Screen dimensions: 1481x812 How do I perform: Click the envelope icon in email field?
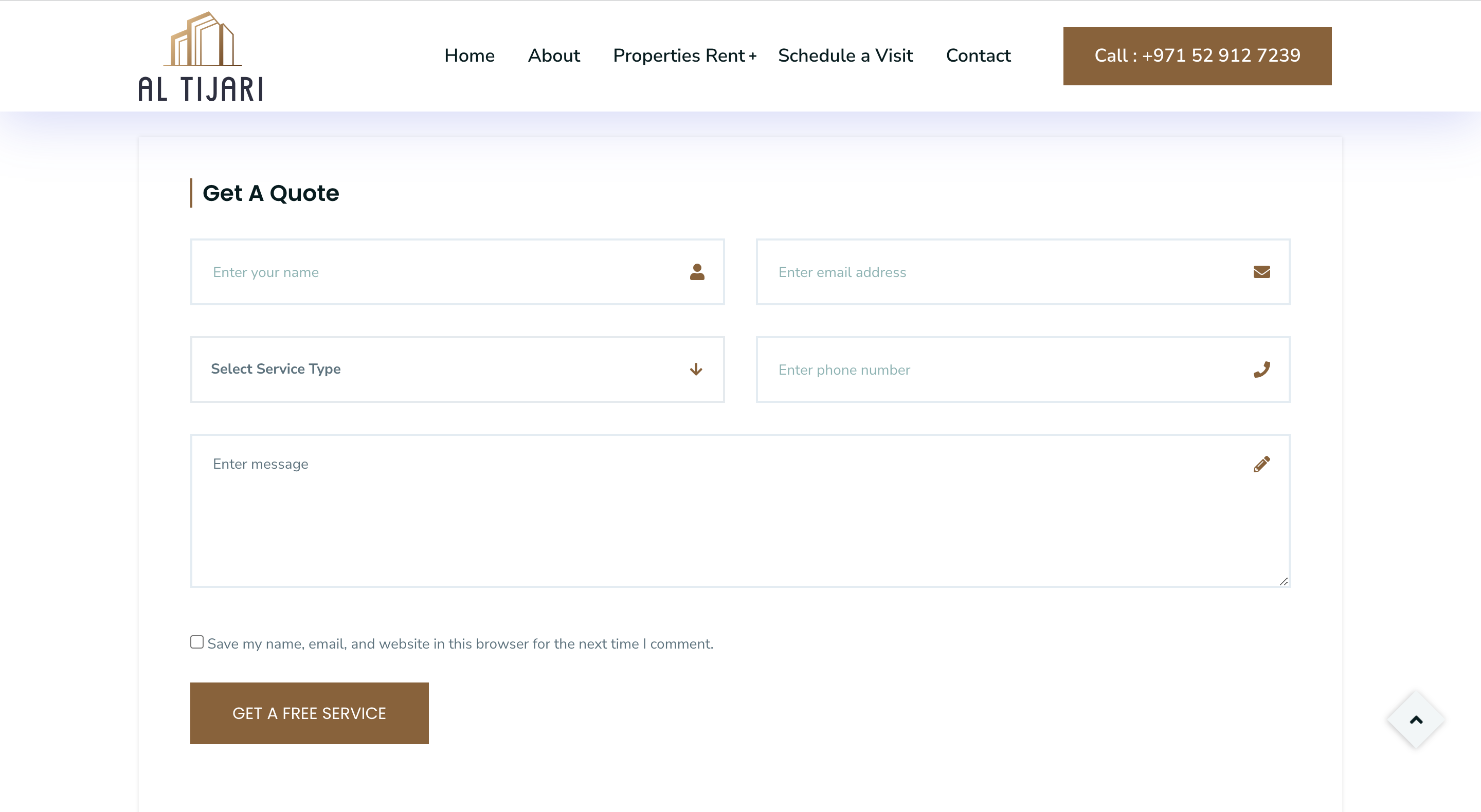[x=1261, y=272]
